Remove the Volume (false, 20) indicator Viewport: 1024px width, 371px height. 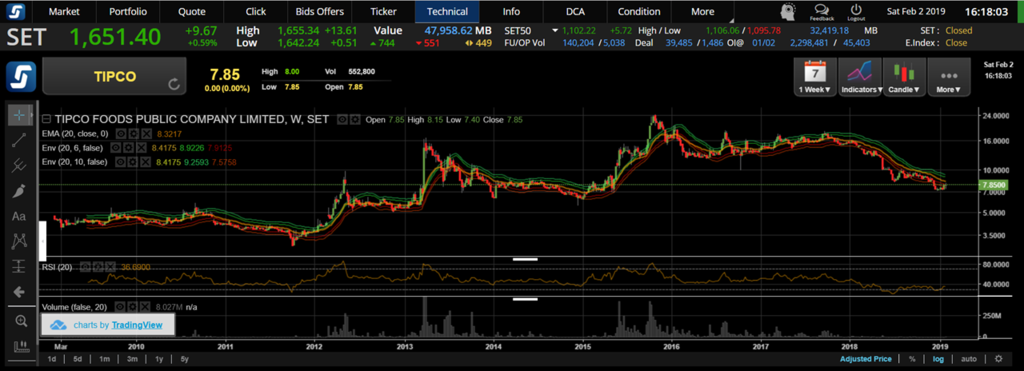(146, 306)
